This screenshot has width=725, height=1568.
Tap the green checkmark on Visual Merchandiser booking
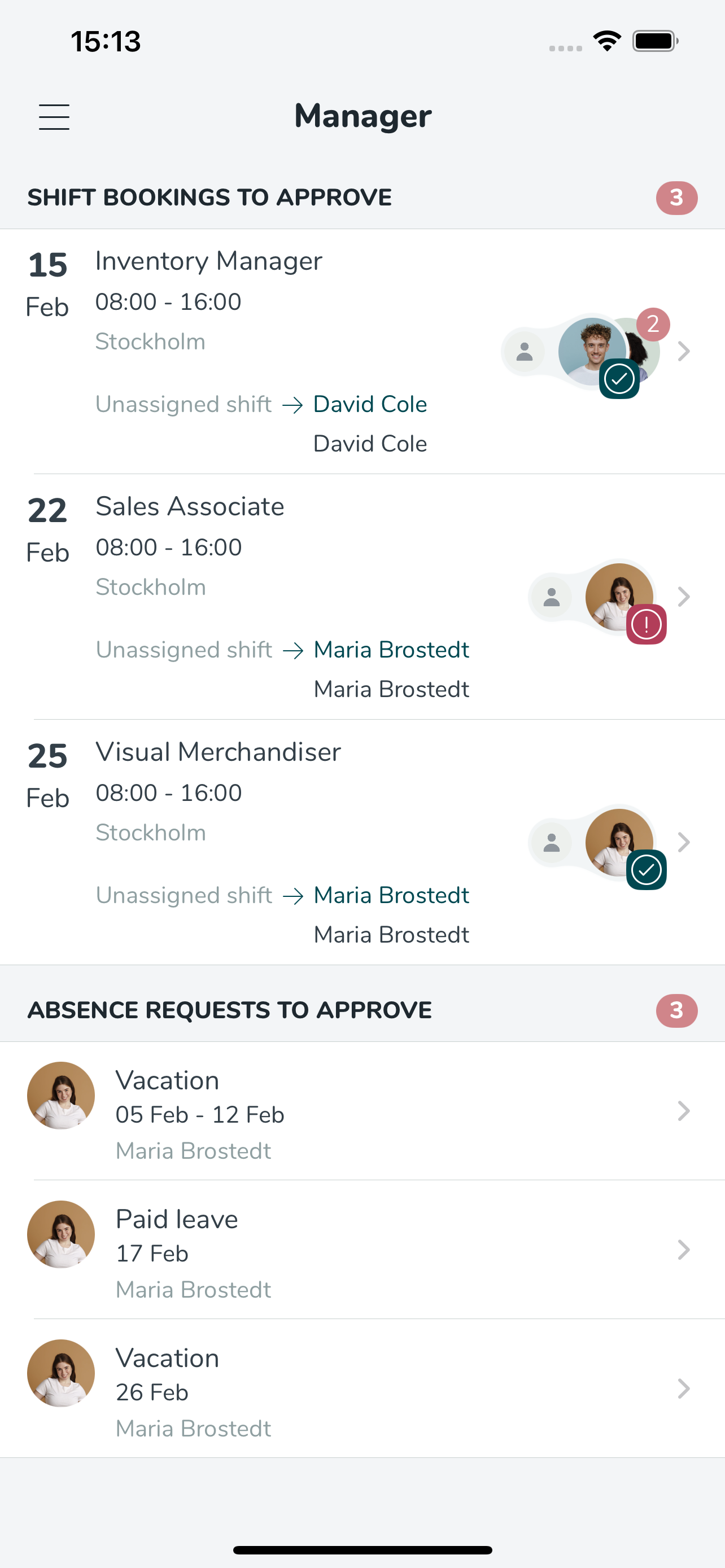[647, 870]
